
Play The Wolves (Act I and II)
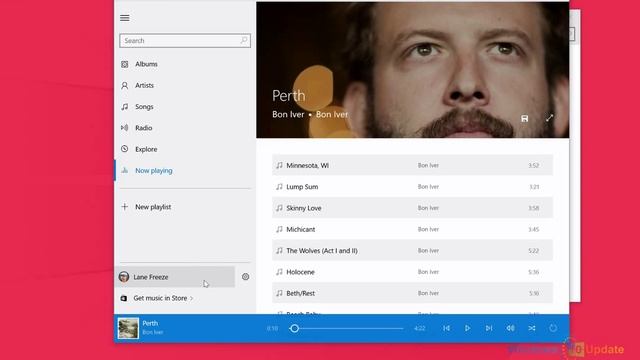click(x=413, y=250)
